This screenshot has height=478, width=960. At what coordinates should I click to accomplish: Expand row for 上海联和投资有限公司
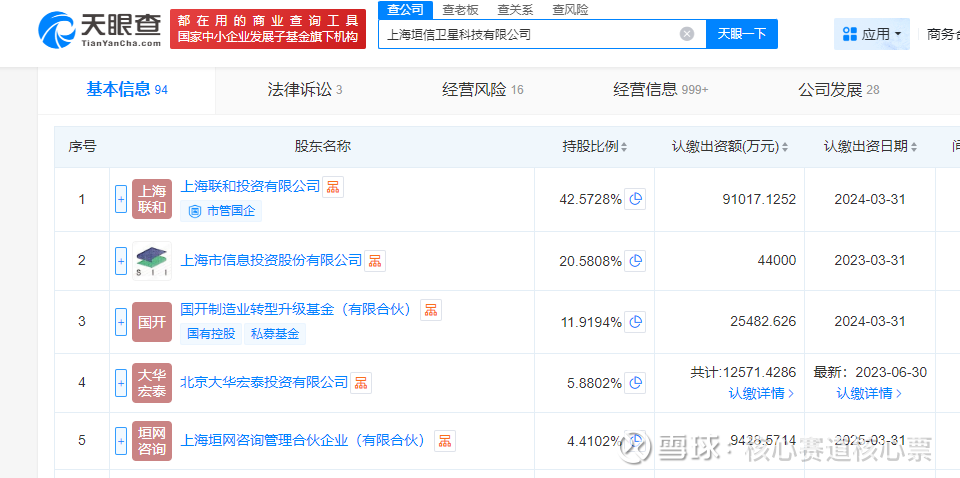(x=121, y=200)
